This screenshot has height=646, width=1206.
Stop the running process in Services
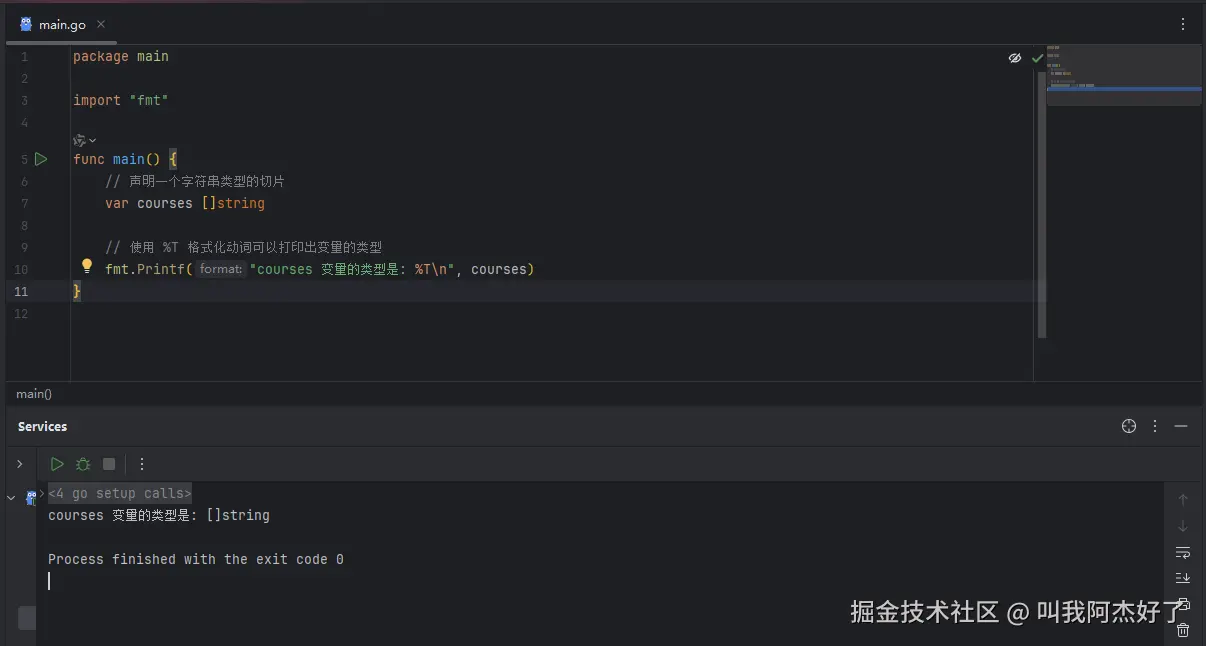(109, 464)
